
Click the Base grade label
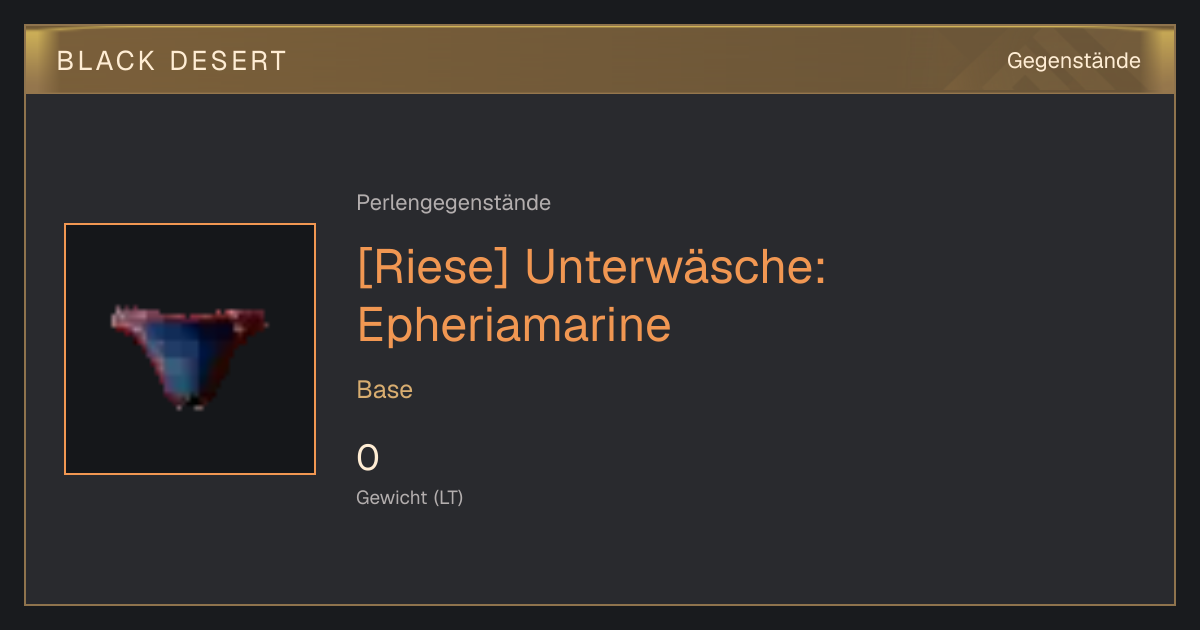385,390
